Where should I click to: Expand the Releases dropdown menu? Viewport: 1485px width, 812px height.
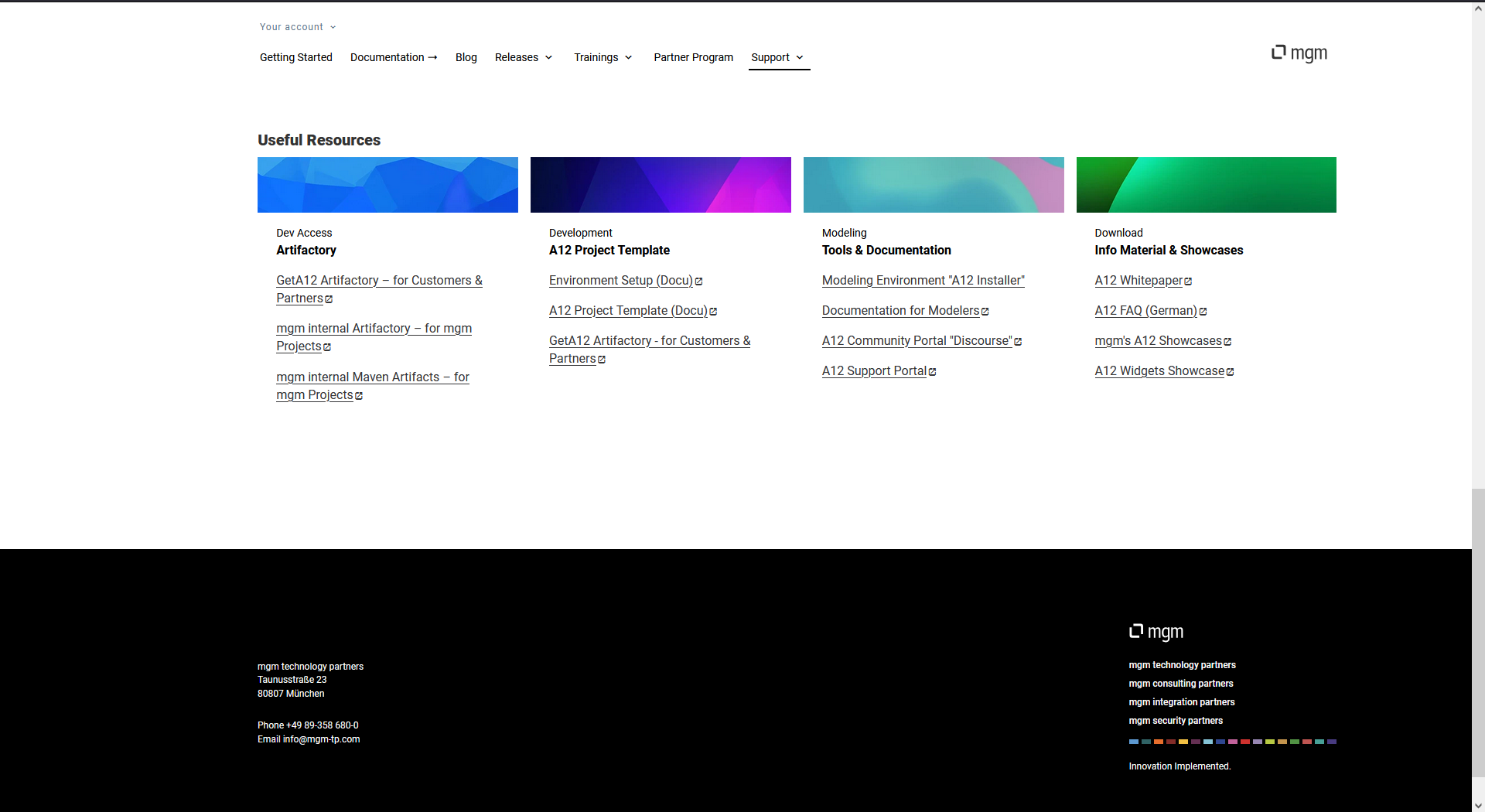524,57
